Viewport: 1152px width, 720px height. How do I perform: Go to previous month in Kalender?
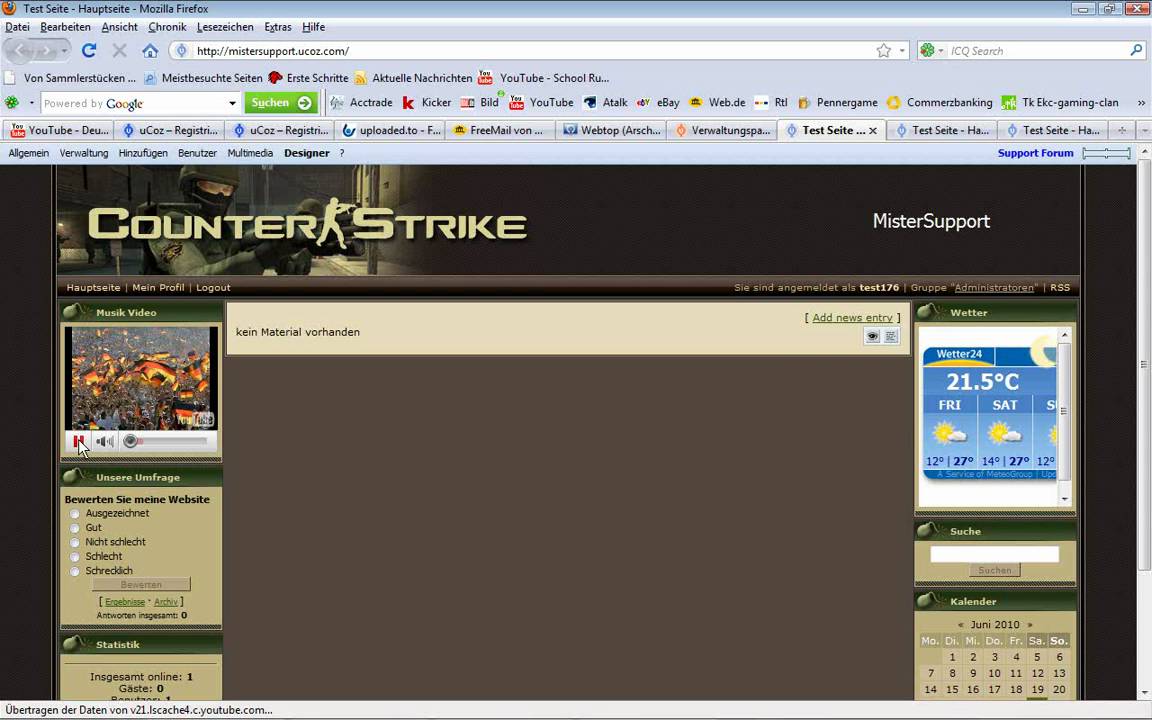pos(960,624)
